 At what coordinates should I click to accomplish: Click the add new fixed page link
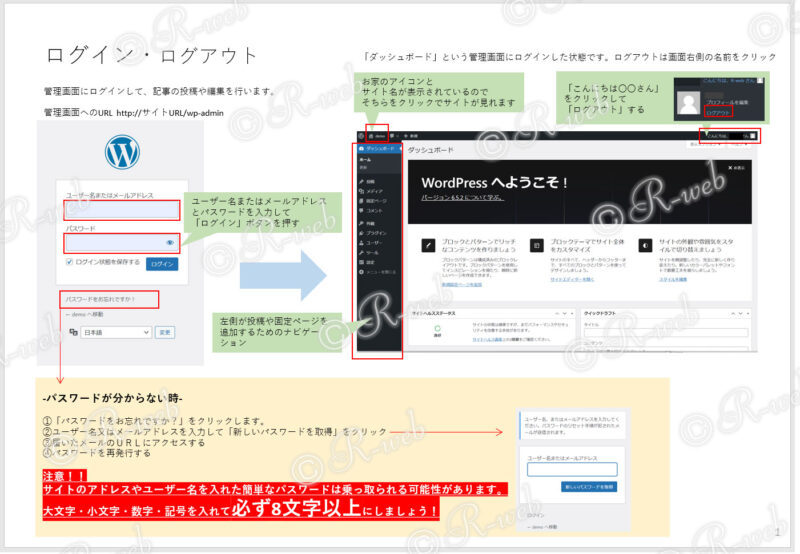(x=462, y=285)
